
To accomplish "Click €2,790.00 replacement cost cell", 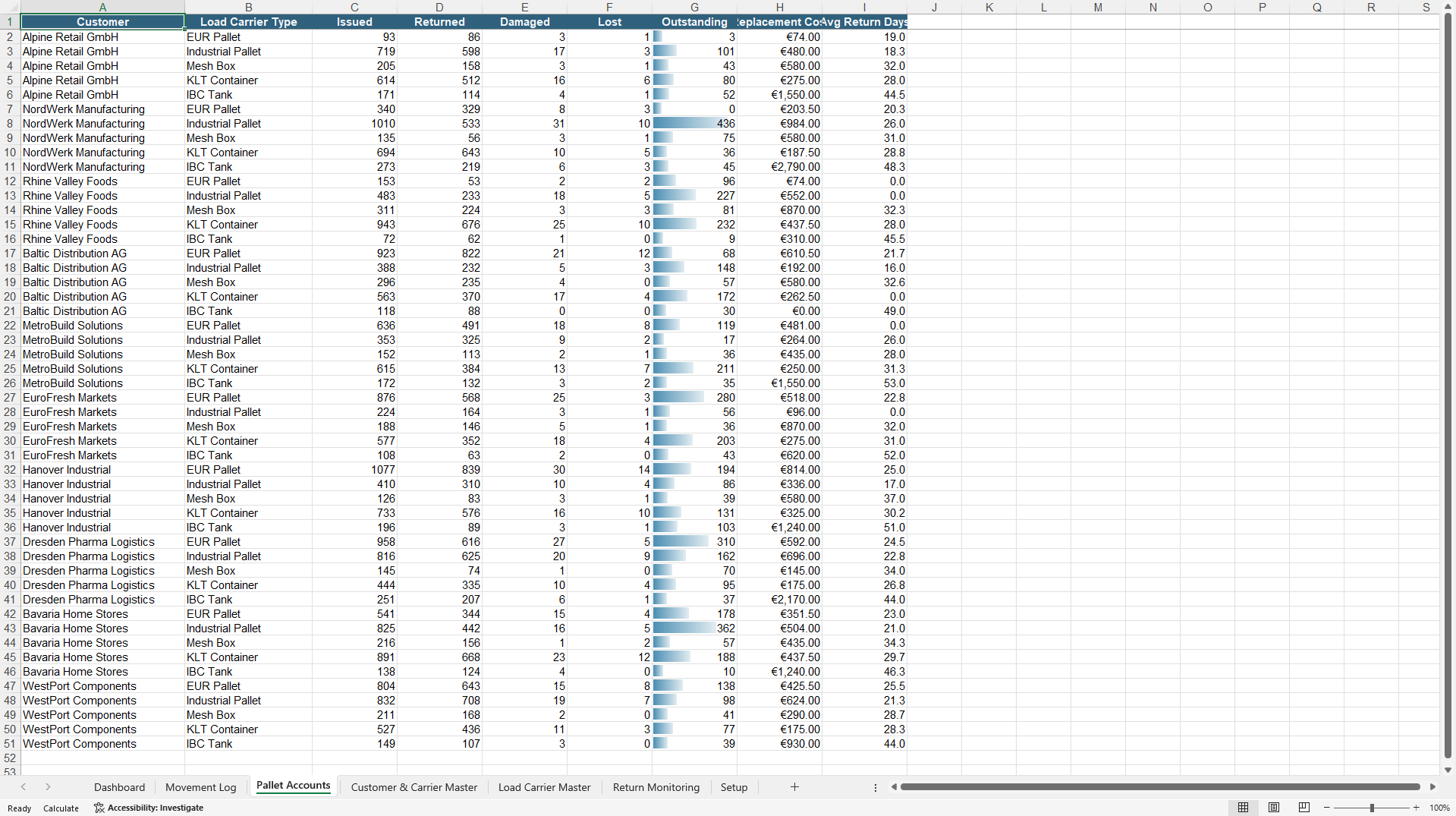I will click(x=779, y=167).
